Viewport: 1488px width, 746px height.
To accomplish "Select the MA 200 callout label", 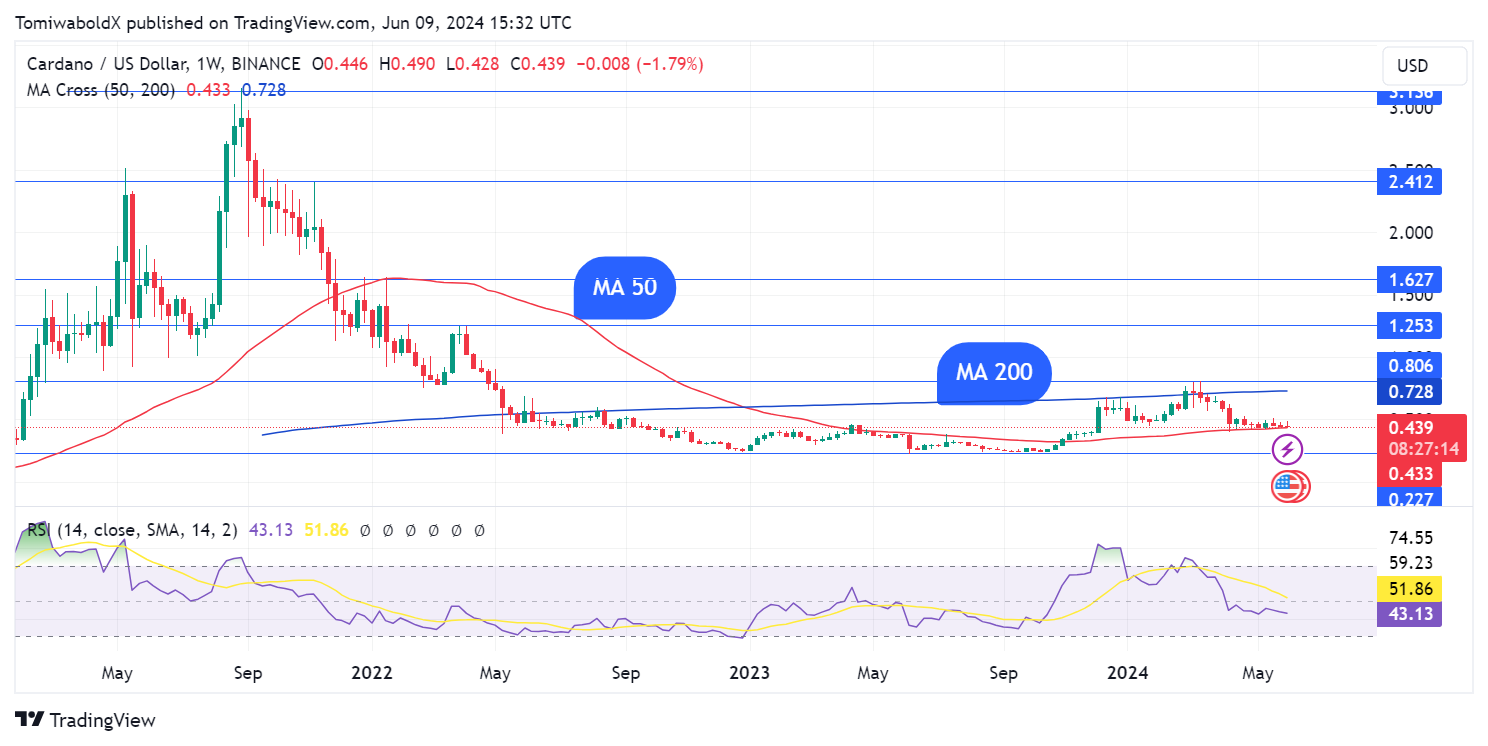I will click(x=994, y=373).
